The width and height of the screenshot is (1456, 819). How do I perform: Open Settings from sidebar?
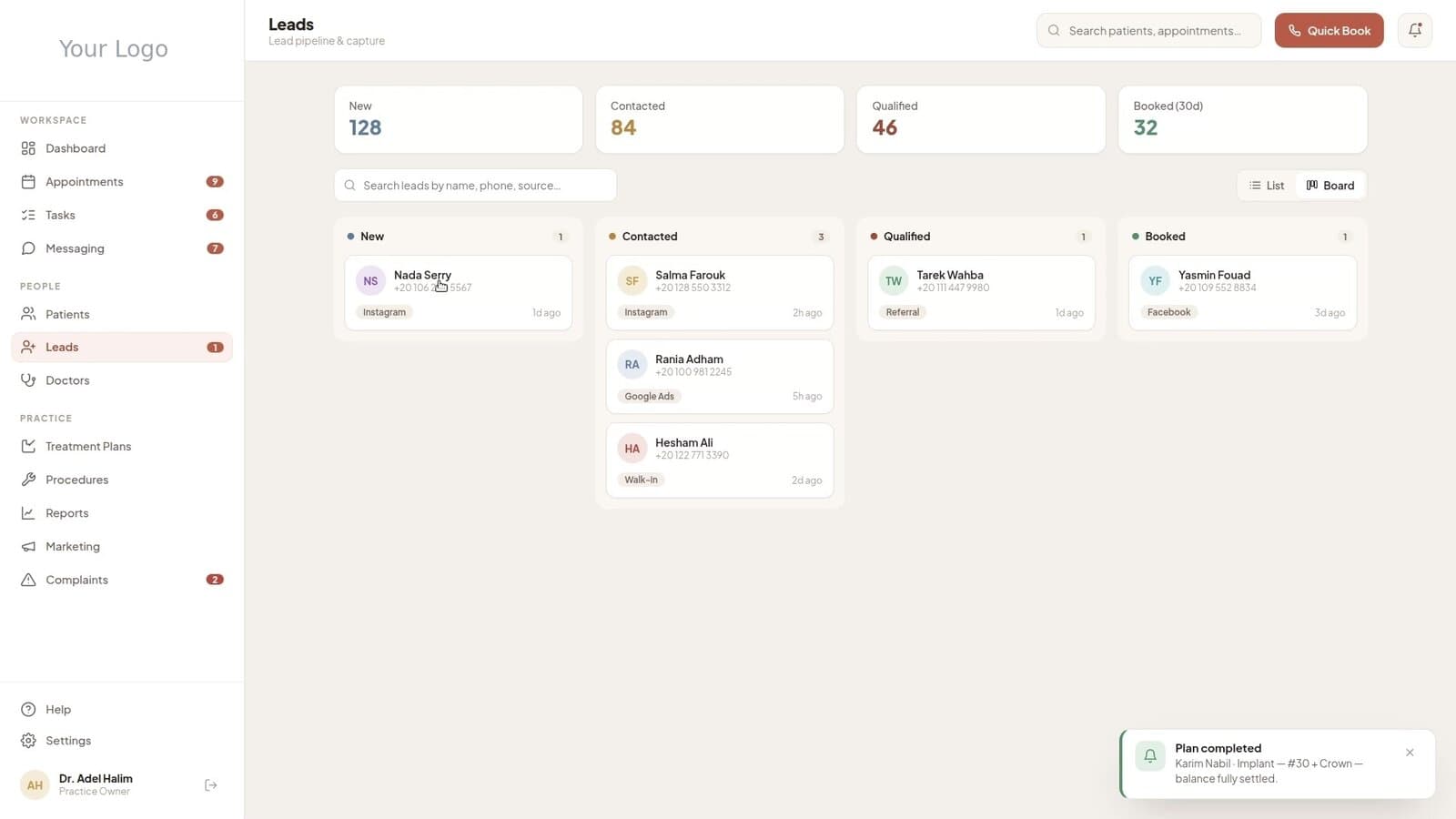(x=122, y=741)
